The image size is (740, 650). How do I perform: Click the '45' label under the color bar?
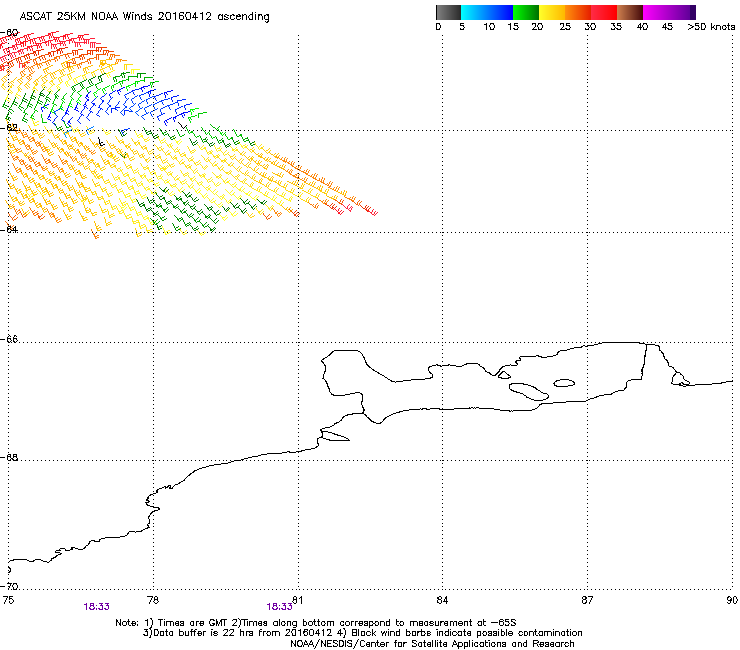(x=667, y=27)
